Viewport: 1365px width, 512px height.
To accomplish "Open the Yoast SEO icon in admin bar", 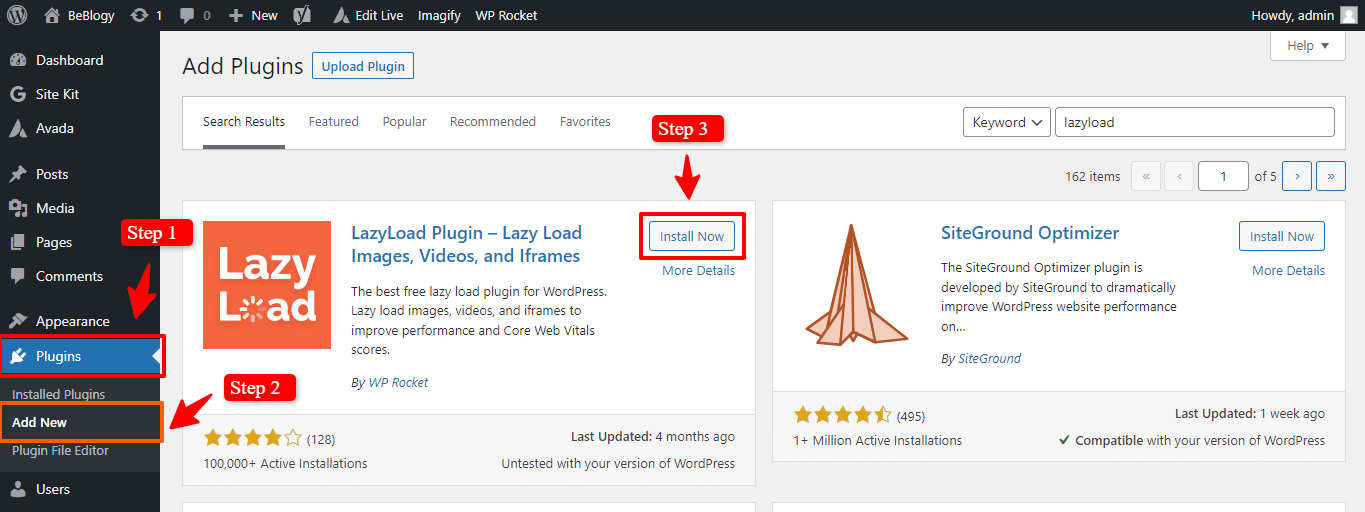I will tap(302, 15).
